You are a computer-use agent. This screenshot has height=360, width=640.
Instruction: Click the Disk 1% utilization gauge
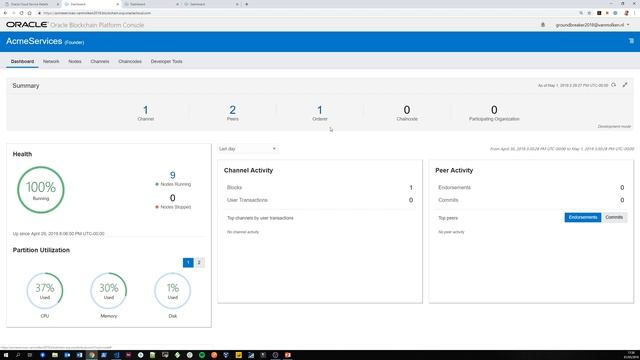173,291
